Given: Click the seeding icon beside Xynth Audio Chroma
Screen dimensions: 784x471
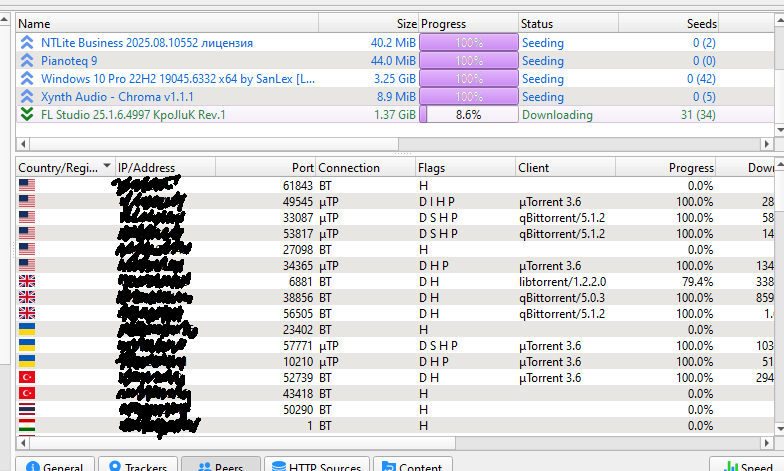Looking at the screenshot, I should tap(27, 97).
